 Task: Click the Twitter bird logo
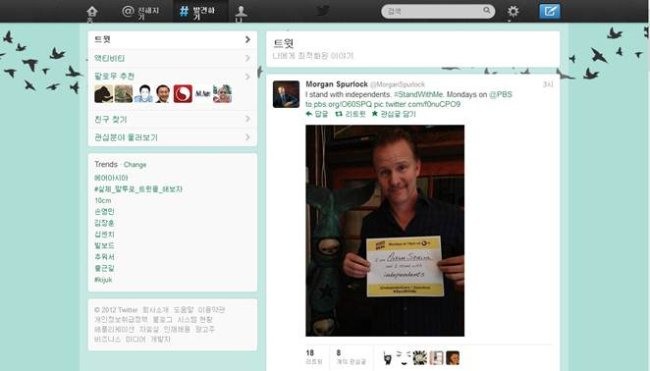coord(323,11)
